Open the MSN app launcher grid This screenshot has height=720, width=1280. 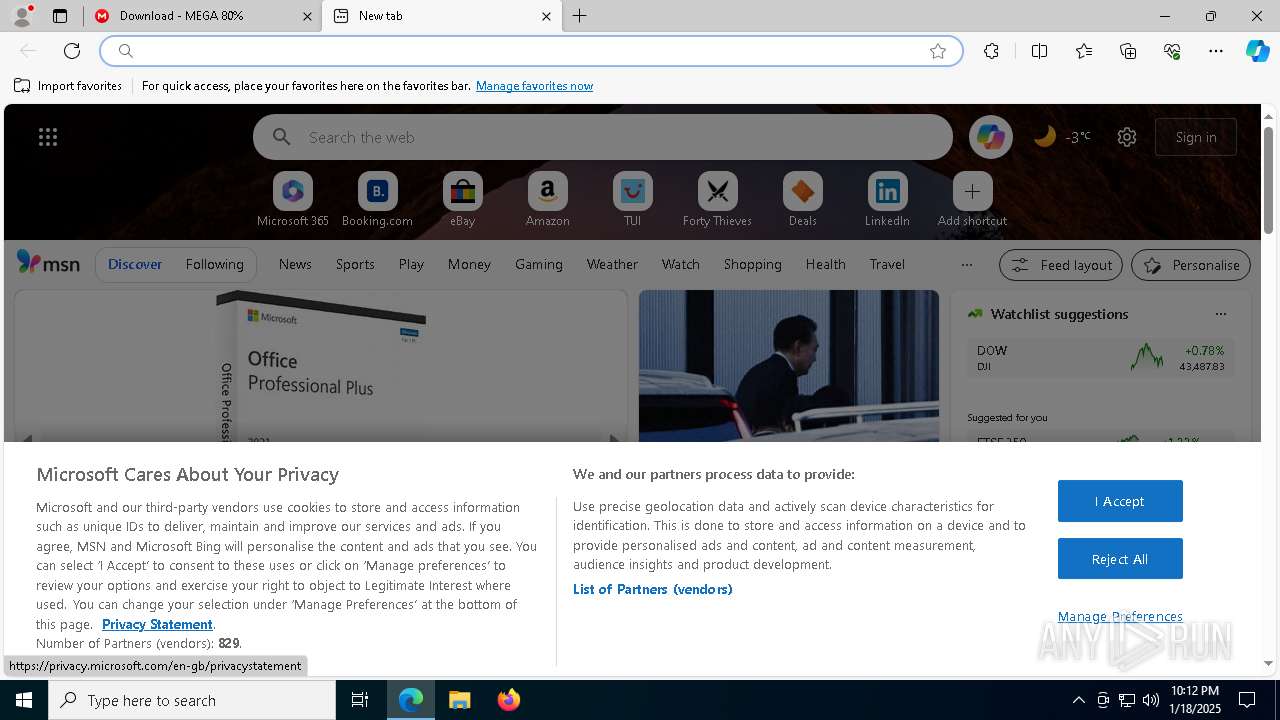pyautogui.click(x=48, y=137)
